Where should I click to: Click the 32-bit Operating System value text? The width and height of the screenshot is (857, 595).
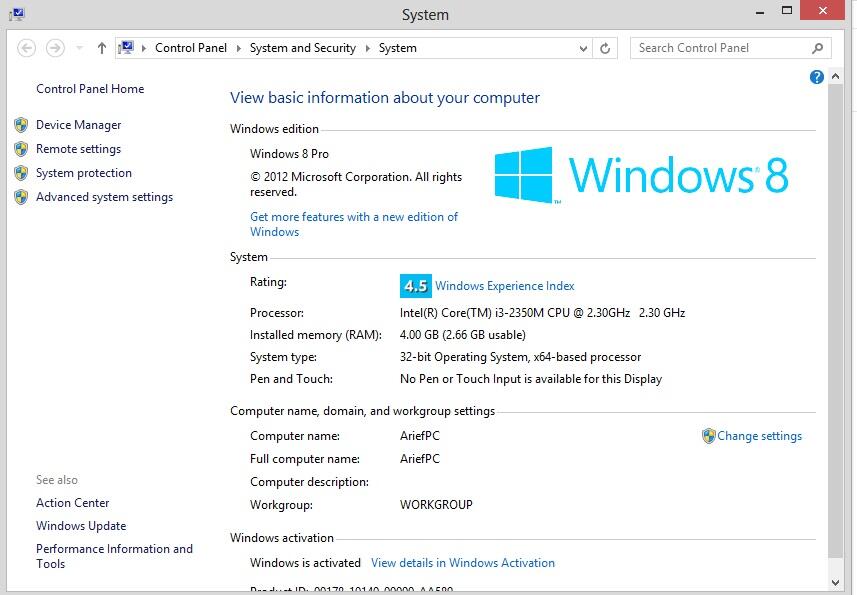[520, 357]
